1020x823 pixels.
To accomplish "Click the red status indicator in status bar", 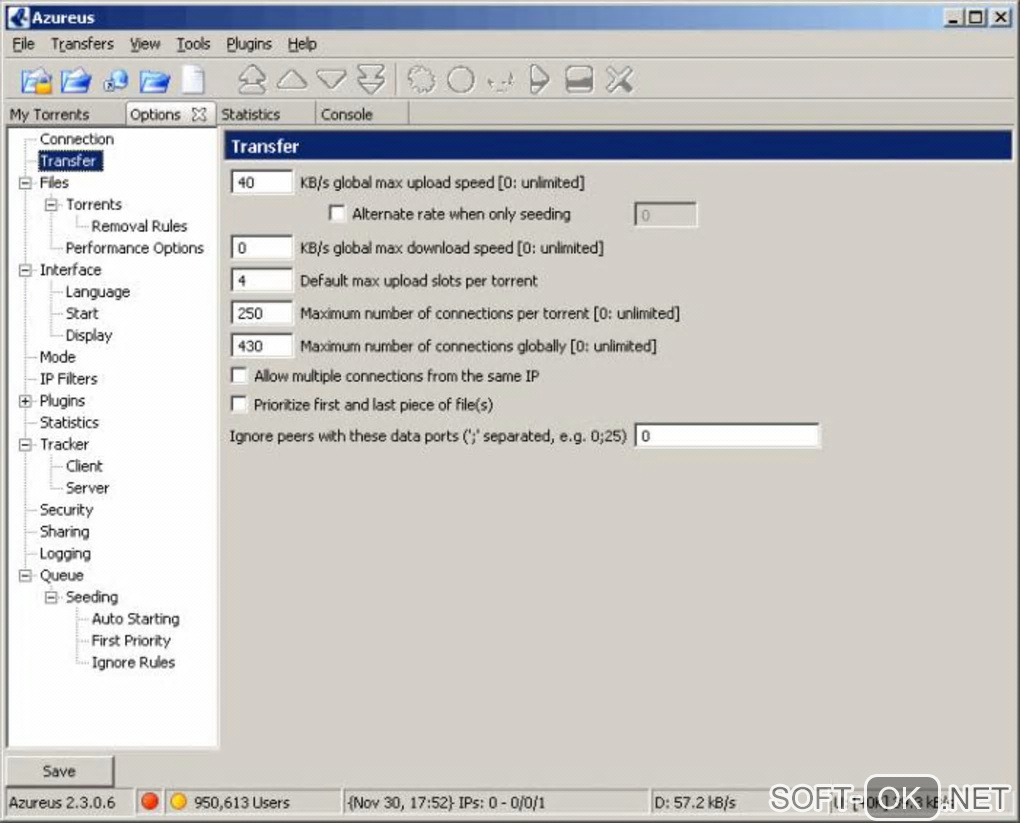I will coord(150,802).
